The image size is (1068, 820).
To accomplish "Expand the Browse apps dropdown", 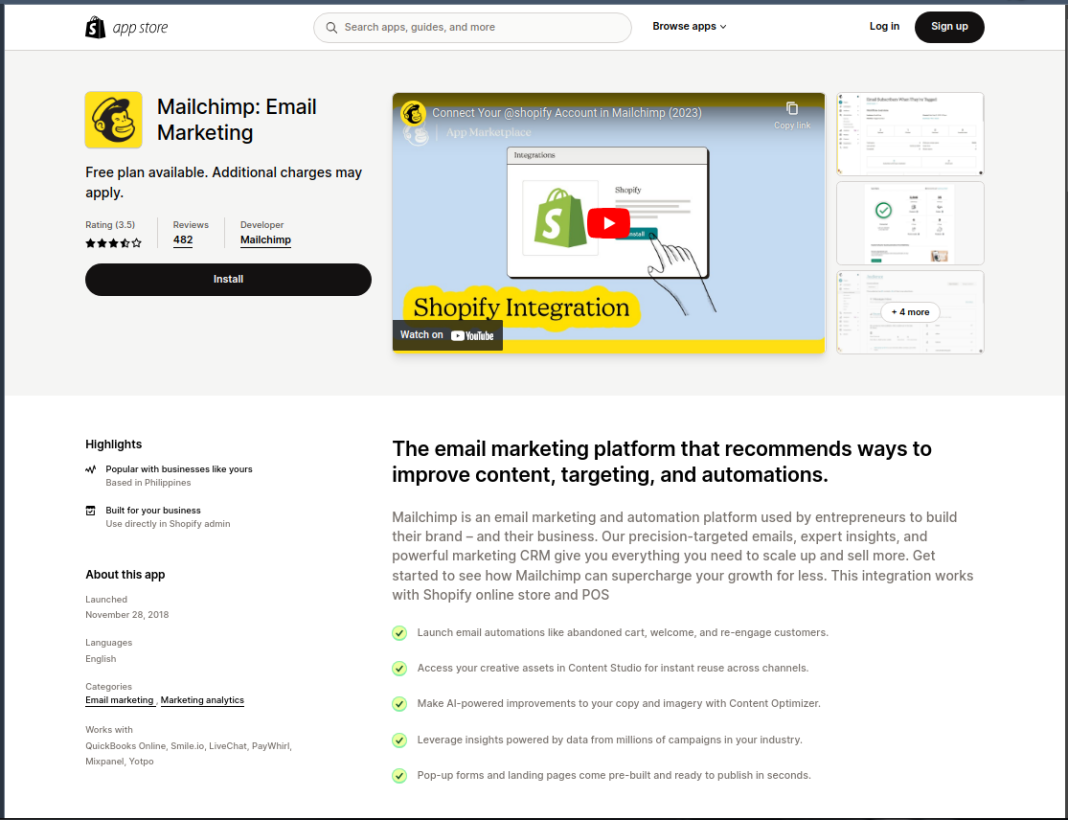I will click(x=689, y=26).
